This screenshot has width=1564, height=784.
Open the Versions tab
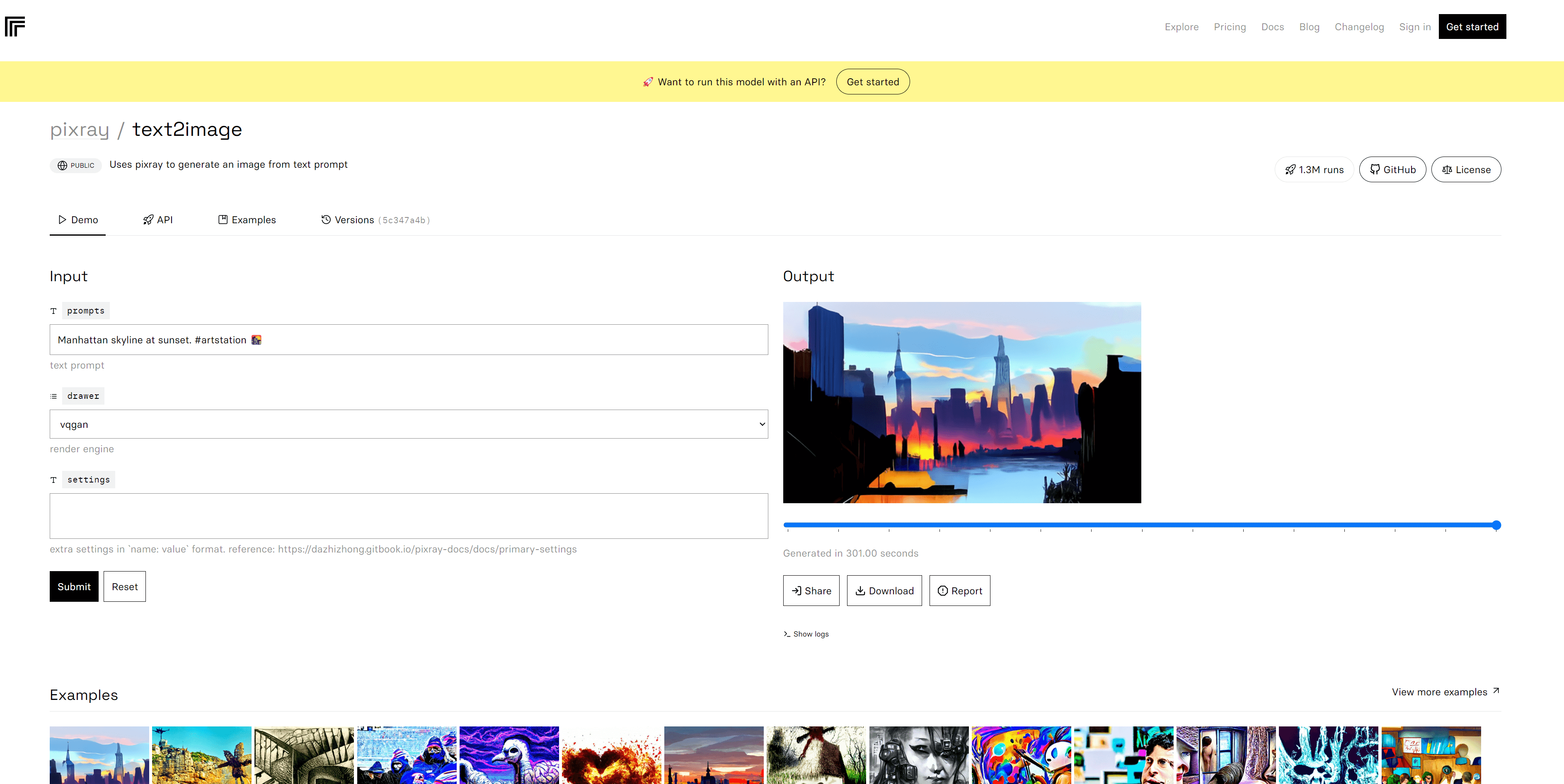(x=375, y=220)
